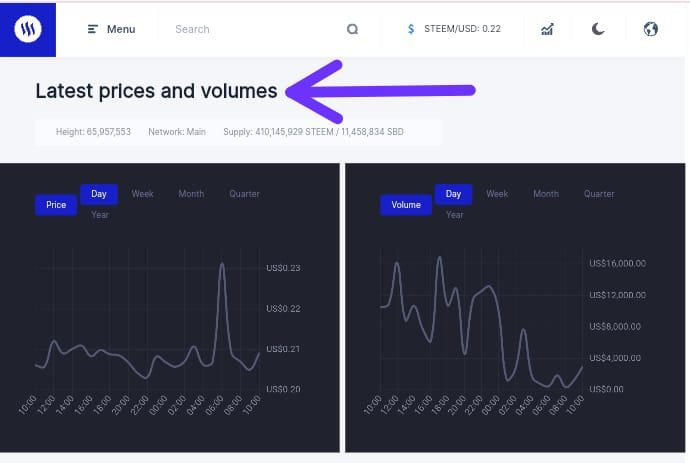The height and width of the screenshot is (463, 690).
Task: Click the US$12,000.00 volume axis label
Action: [617, 295]
